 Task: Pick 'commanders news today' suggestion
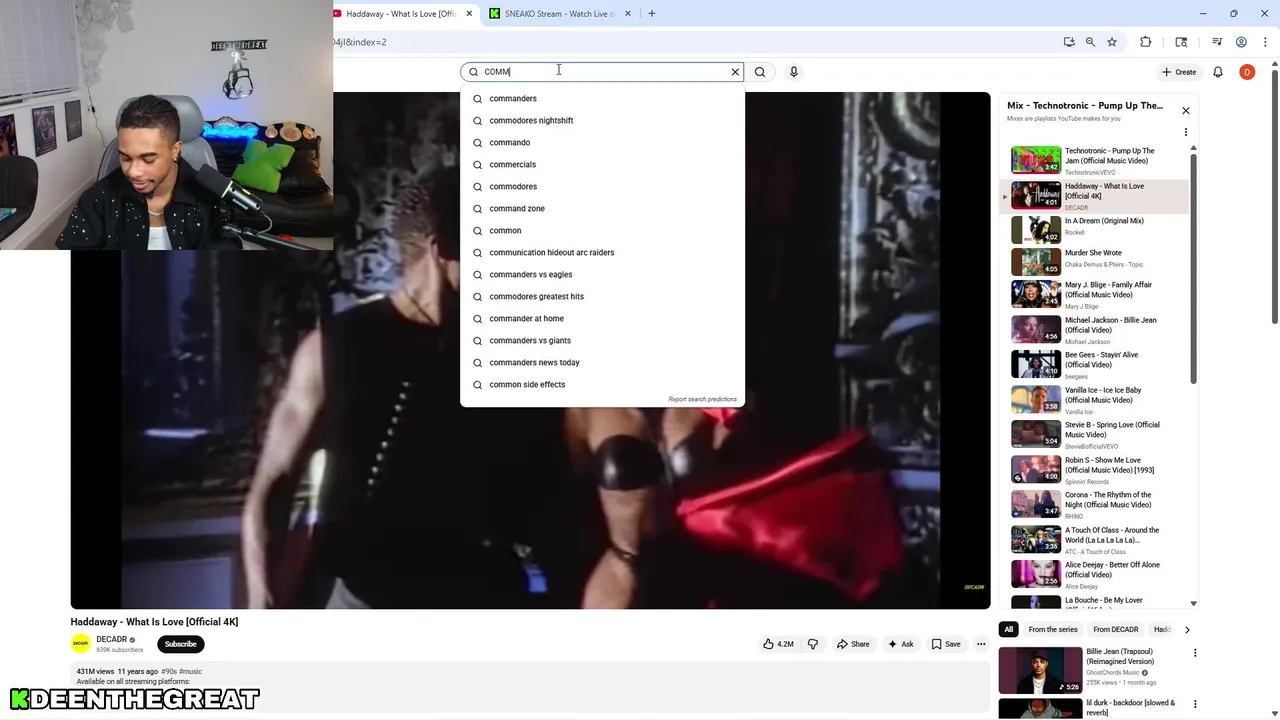click(602, 363)
